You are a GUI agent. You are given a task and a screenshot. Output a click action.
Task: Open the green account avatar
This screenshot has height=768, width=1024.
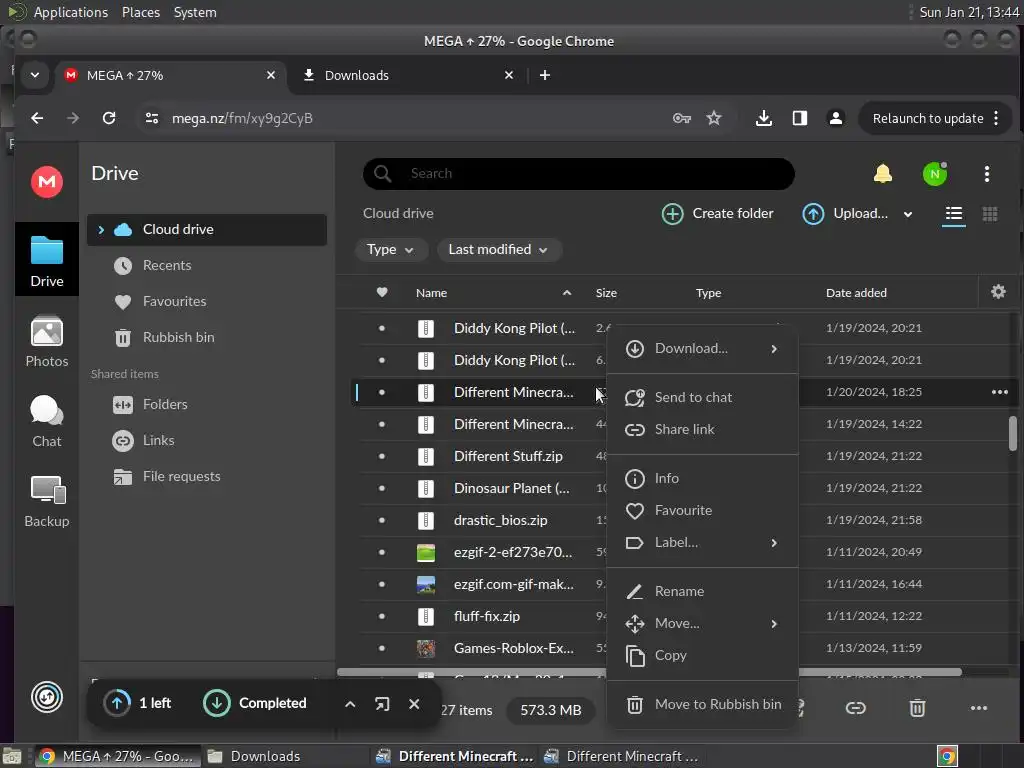click(x=935, y=174)
